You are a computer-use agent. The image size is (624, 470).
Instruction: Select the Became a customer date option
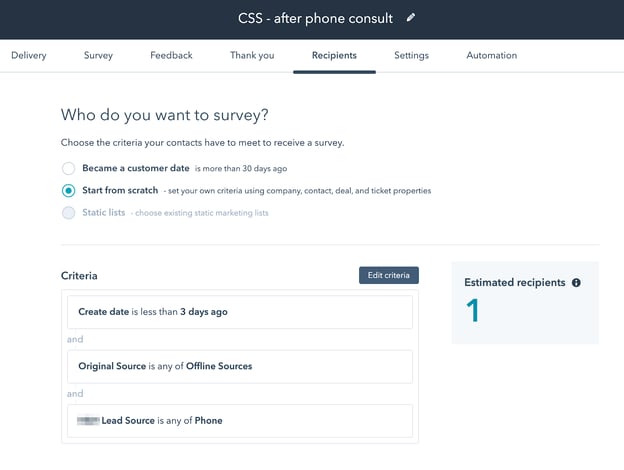[68, 168]
